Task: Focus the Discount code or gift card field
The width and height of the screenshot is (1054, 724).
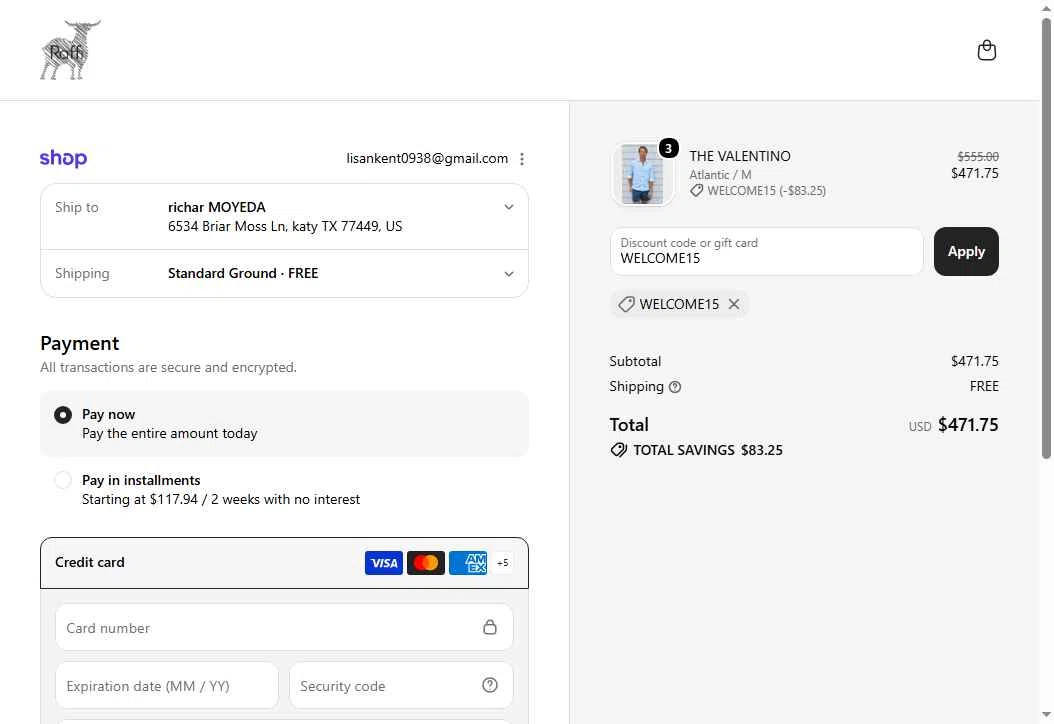Action: pos(766,251)
